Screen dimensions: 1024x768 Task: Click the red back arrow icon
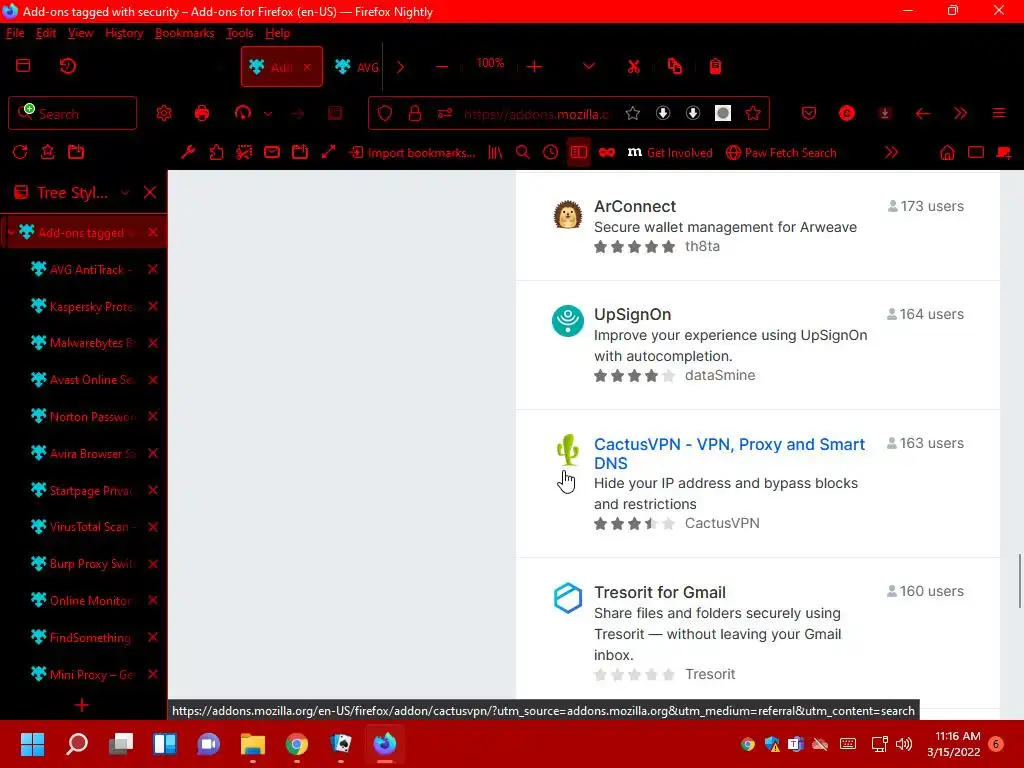[923, 114]
